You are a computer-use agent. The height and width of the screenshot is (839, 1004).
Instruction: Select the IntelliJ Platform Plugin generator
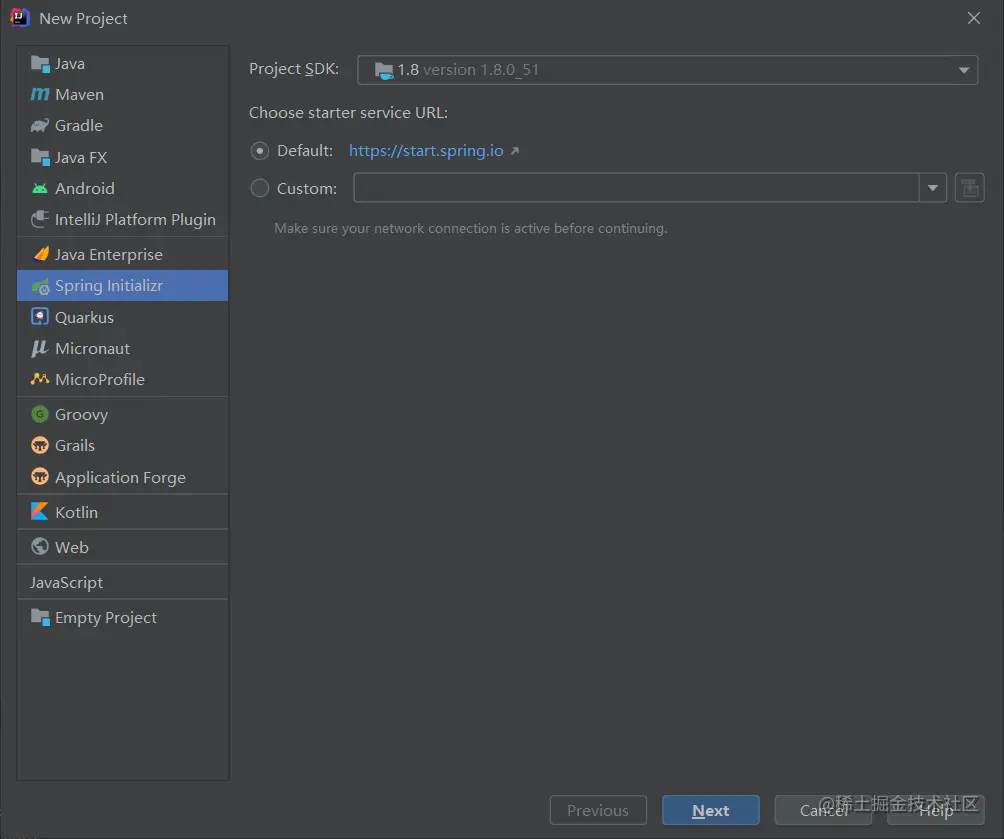click(x=135, y=219)
